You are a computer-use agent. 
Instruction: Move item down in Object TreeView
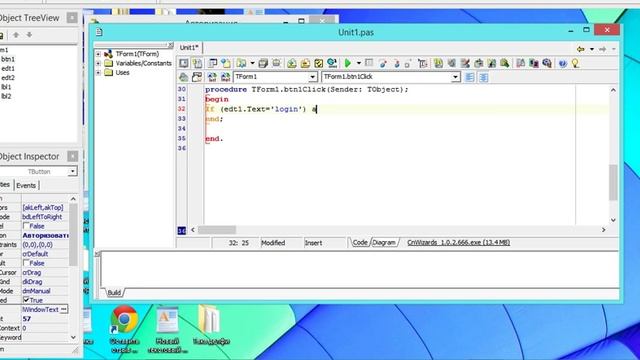[29, 35]
